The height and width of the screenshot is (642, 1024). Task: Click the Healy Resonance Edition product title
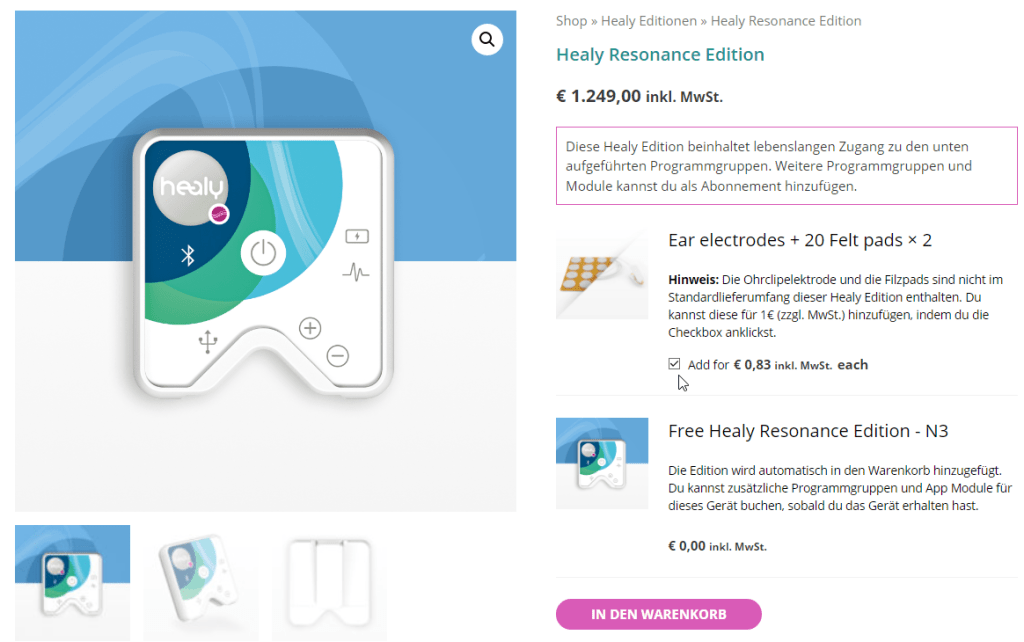click(x=660, y=54)
